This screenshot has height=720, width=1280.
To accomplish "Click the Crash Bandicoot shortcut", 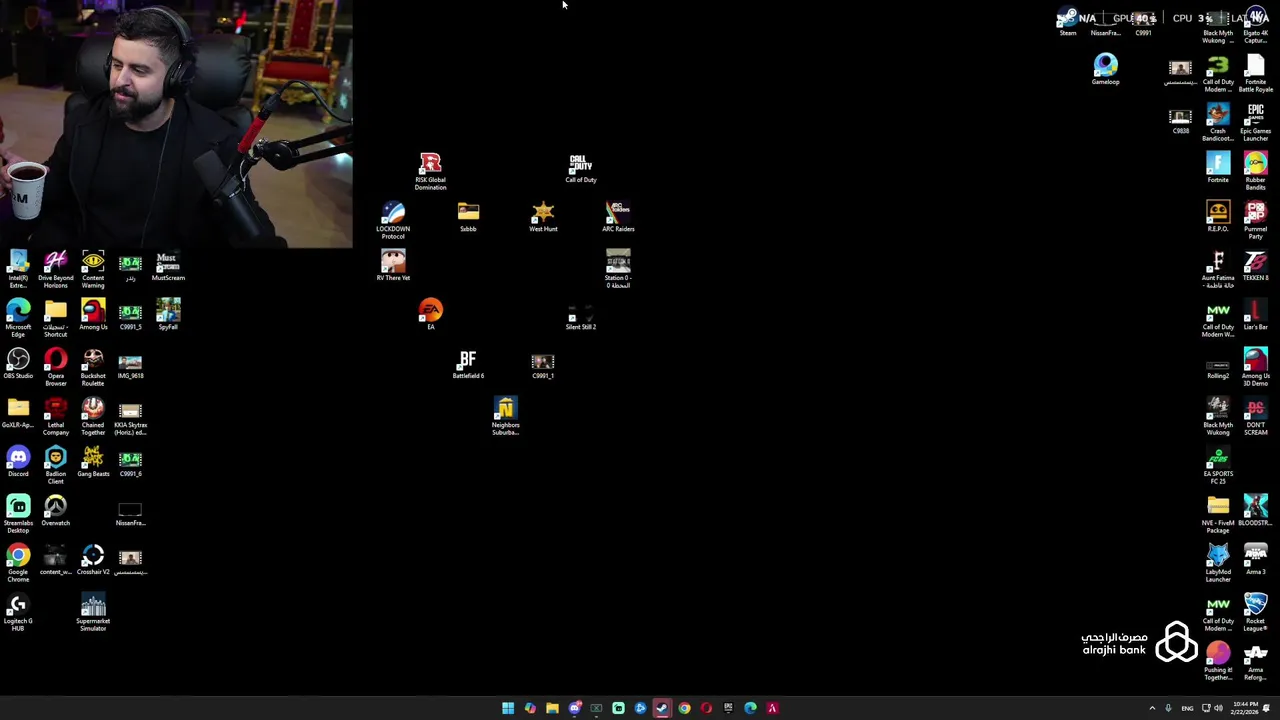I will click(x=1218, y=123).
